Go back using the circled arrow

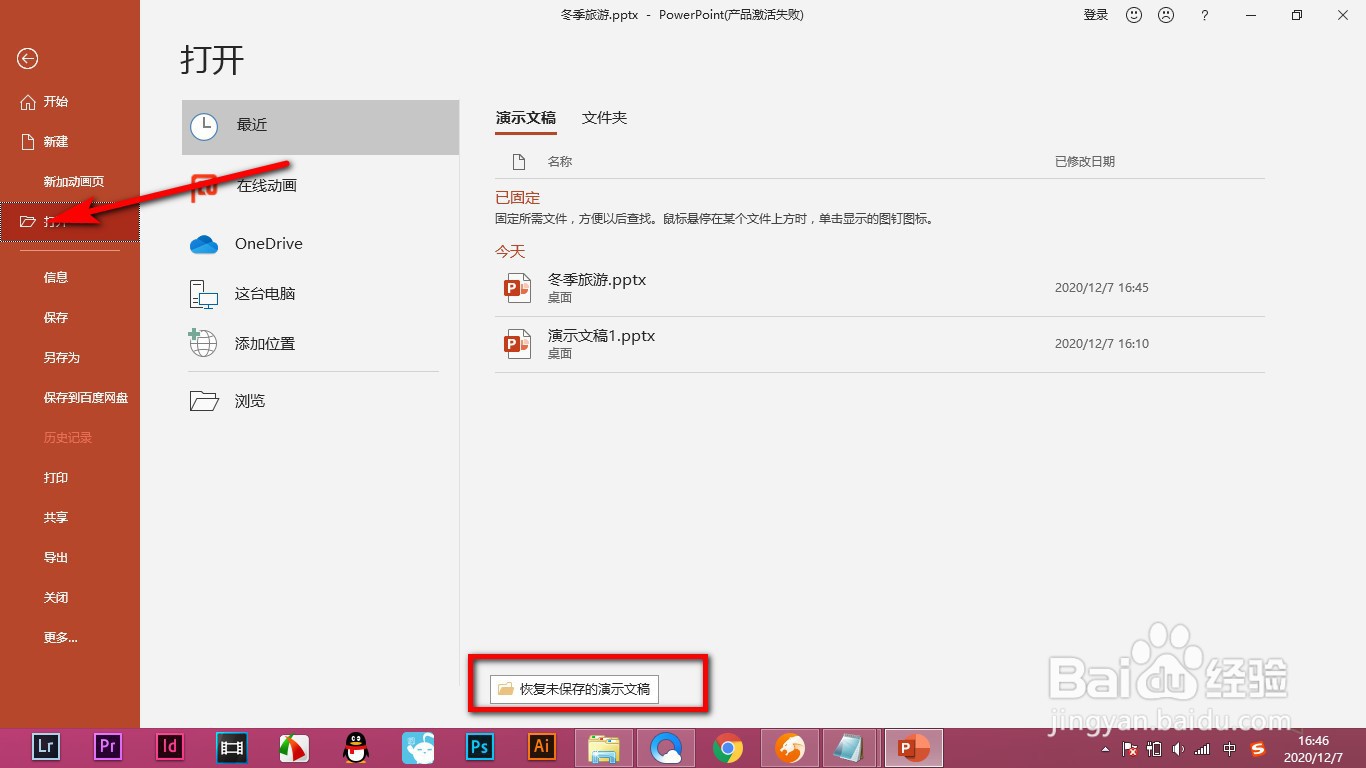[28, 59]
